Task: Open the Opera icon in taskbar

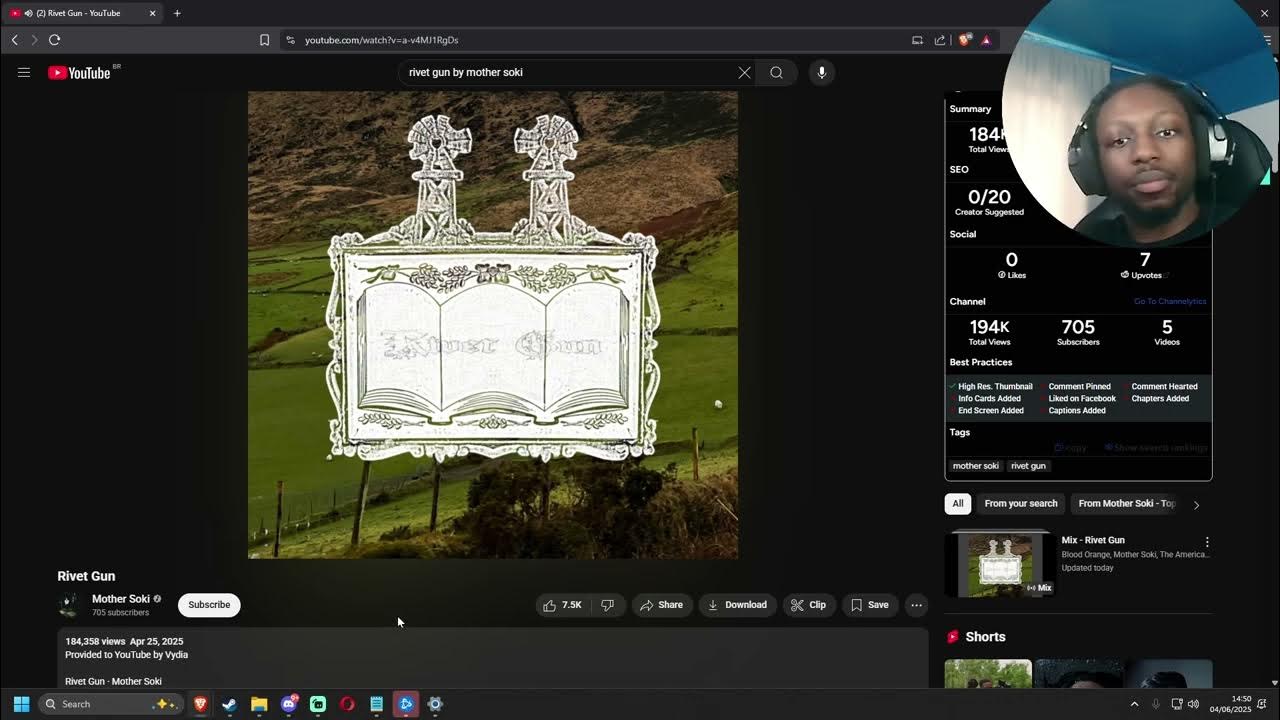Action: [347, 704]
